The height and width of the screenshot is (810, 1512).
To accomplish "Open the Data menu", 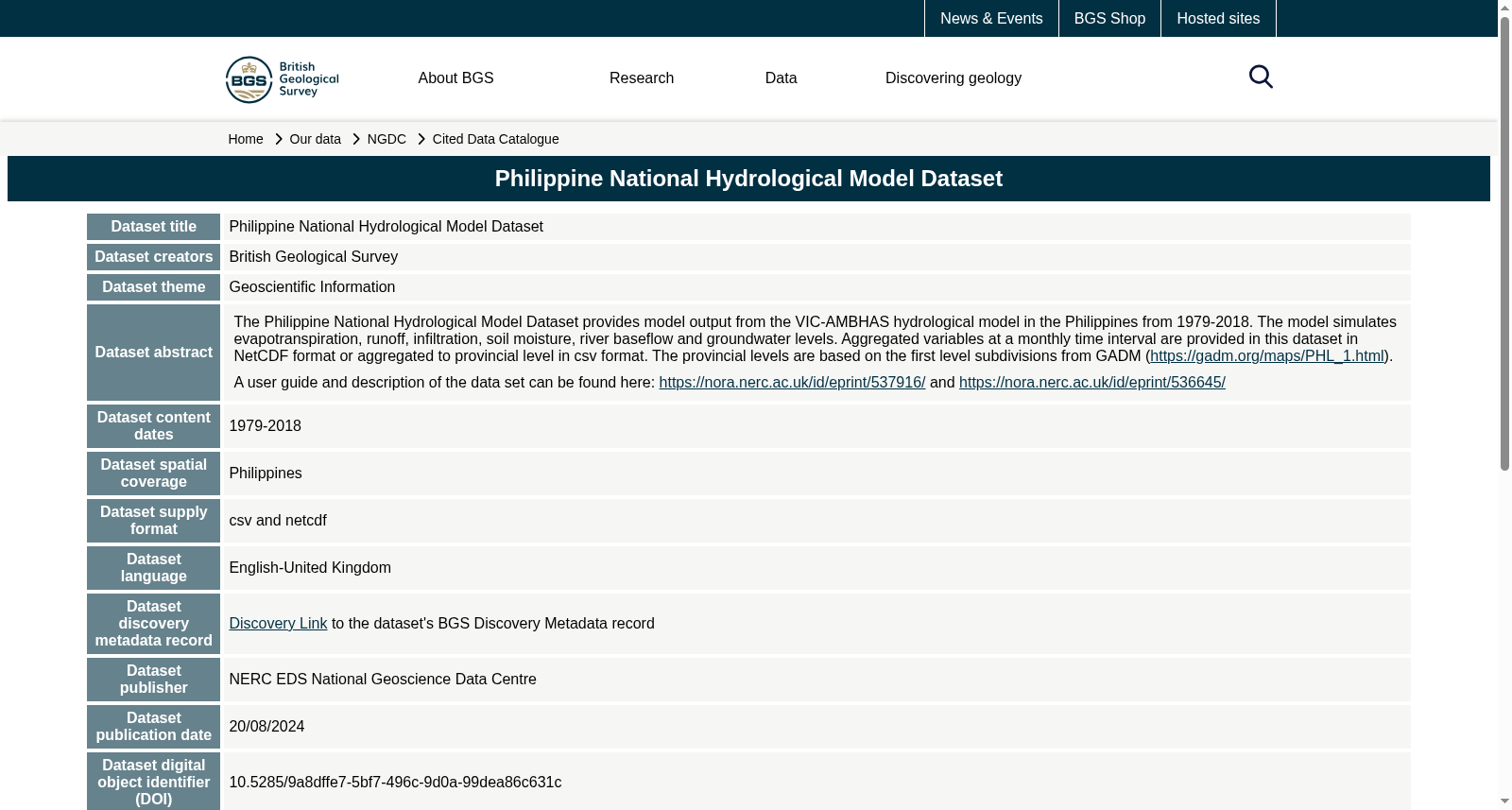I will point(781,78).
